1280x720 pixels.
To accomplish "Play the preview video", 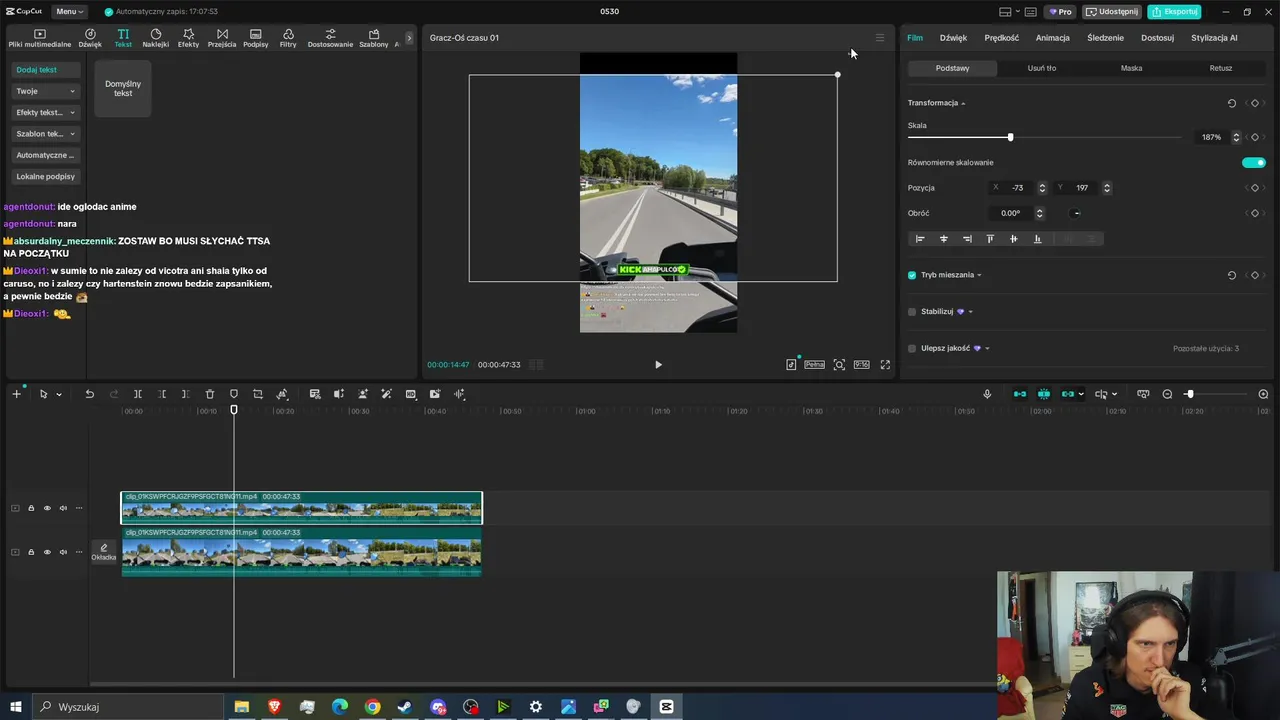I will (x=658, y=365).
